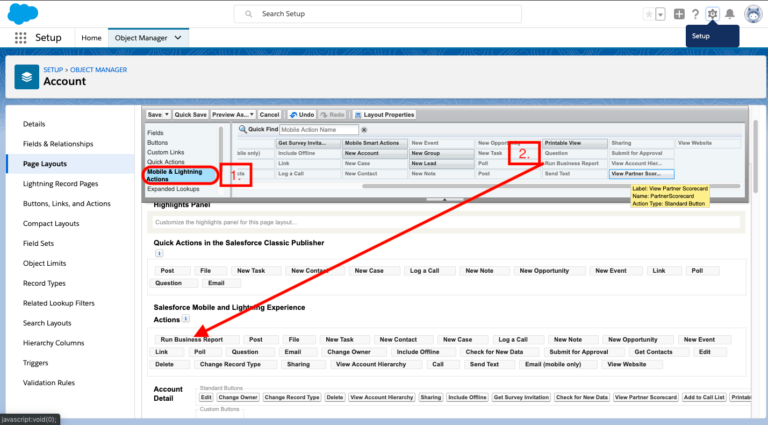This screenshot has width=768, height=425.
Task: Click the New Lead palette item
Action: [x=441, y=164]
